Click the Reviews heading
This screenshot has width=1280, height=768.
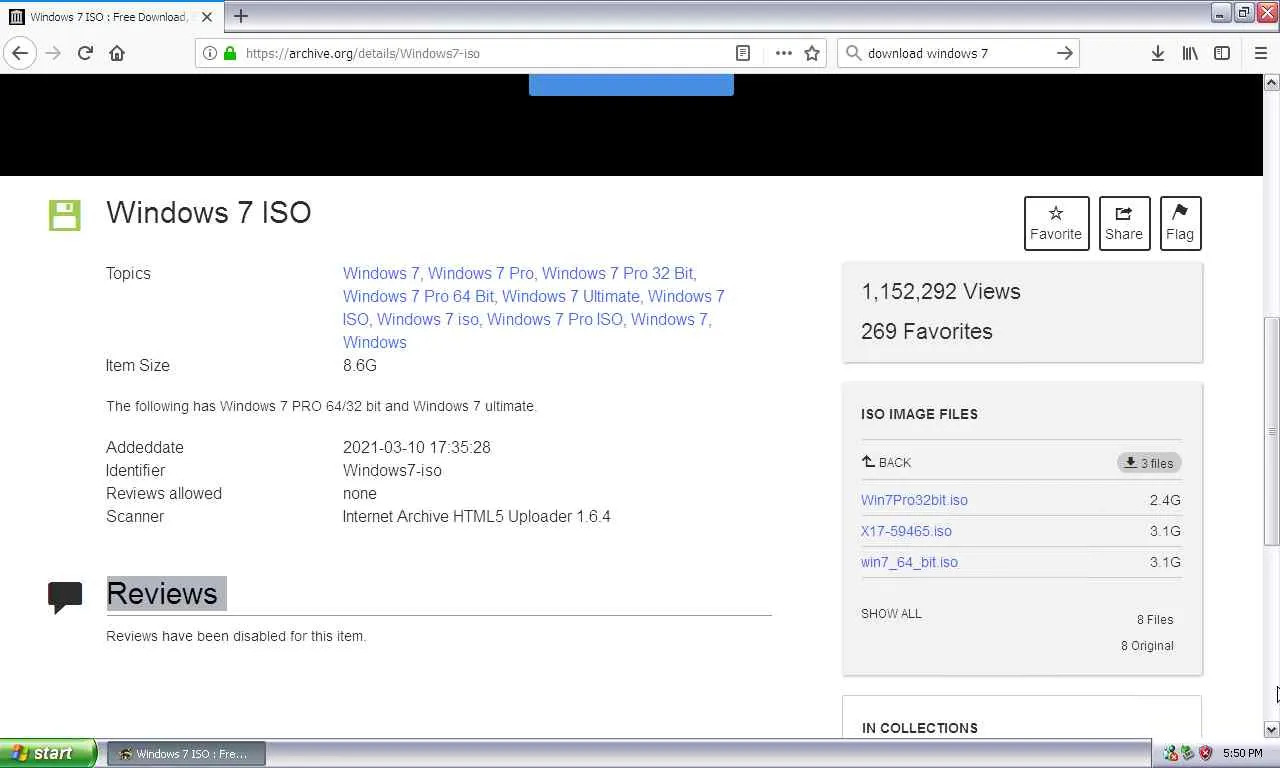click(x=162, y=593)
